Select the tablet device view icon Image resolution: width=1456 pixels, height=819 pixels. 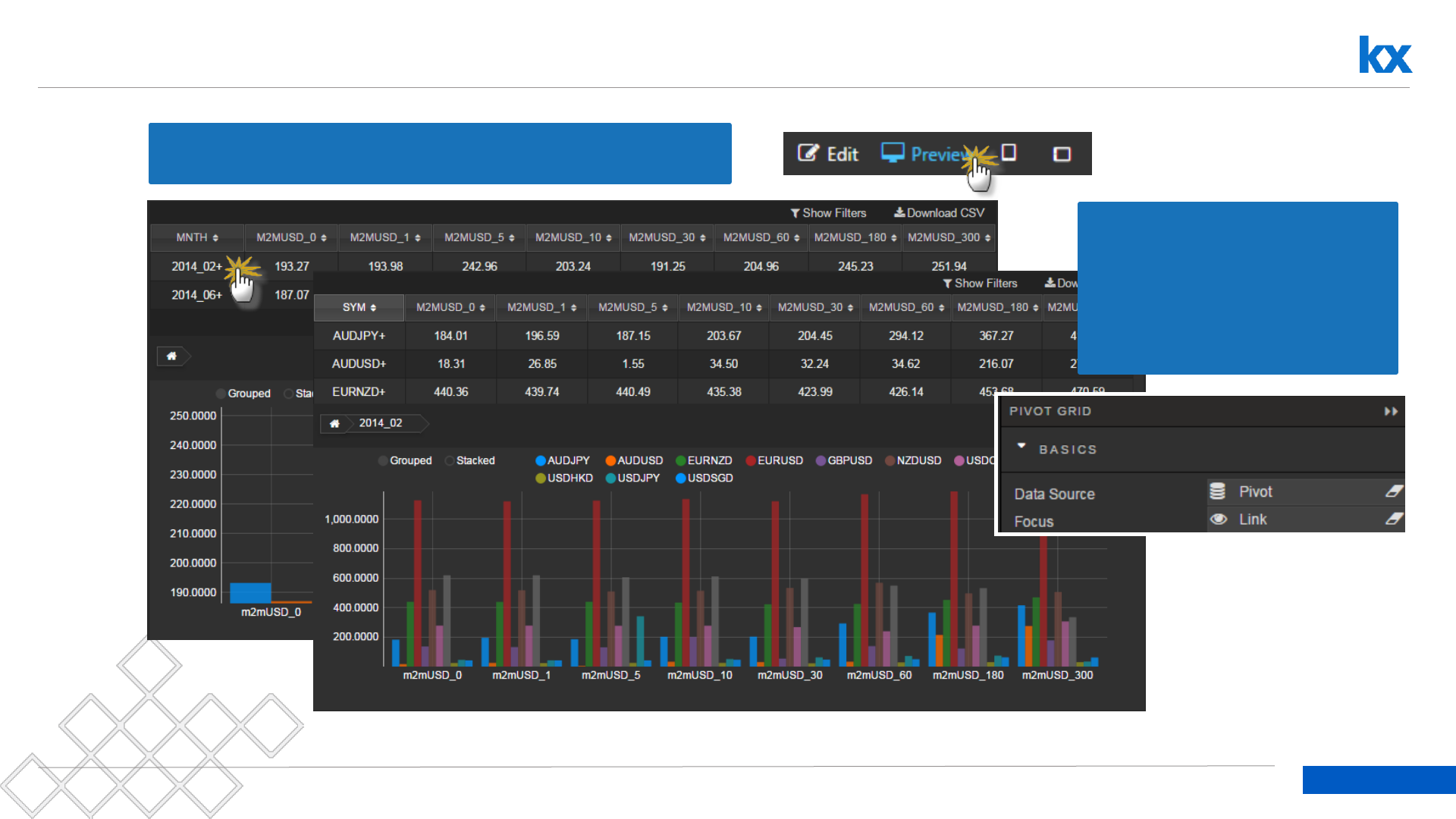(x=1009, y=153)
